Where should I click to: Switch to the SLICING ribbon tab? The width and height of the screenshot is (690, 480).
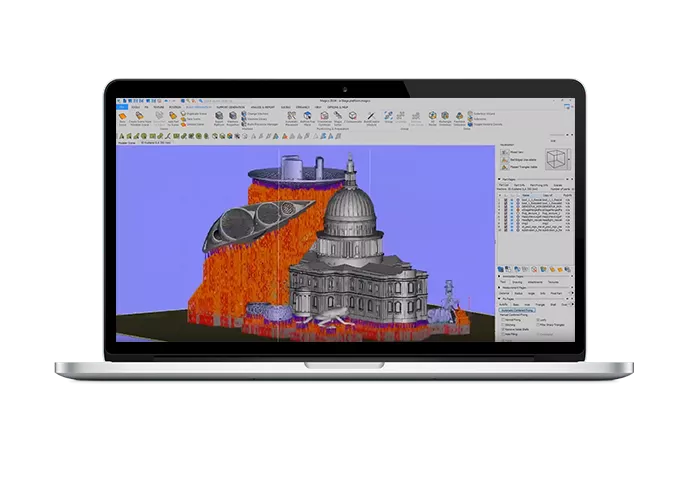pos(286,107)
